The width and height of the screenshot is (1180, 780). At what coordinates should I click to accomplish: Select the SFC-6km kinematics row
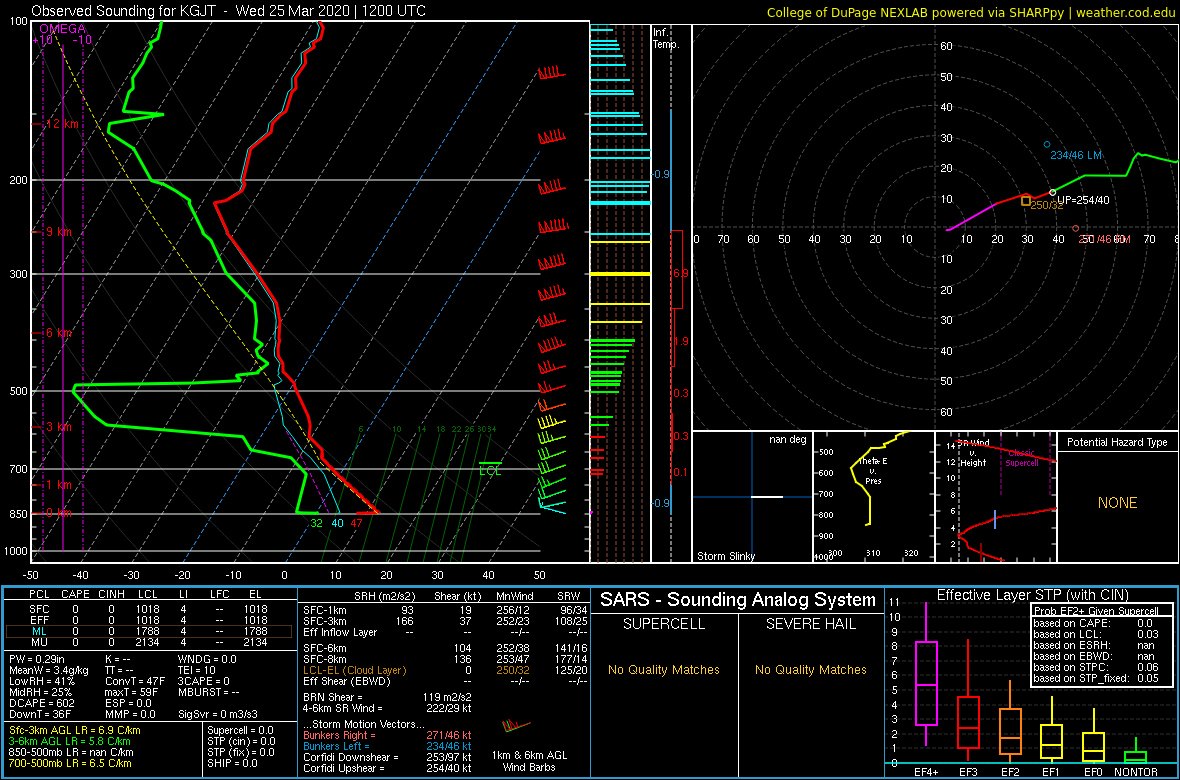pyautogui.click(x=445, y=647)
